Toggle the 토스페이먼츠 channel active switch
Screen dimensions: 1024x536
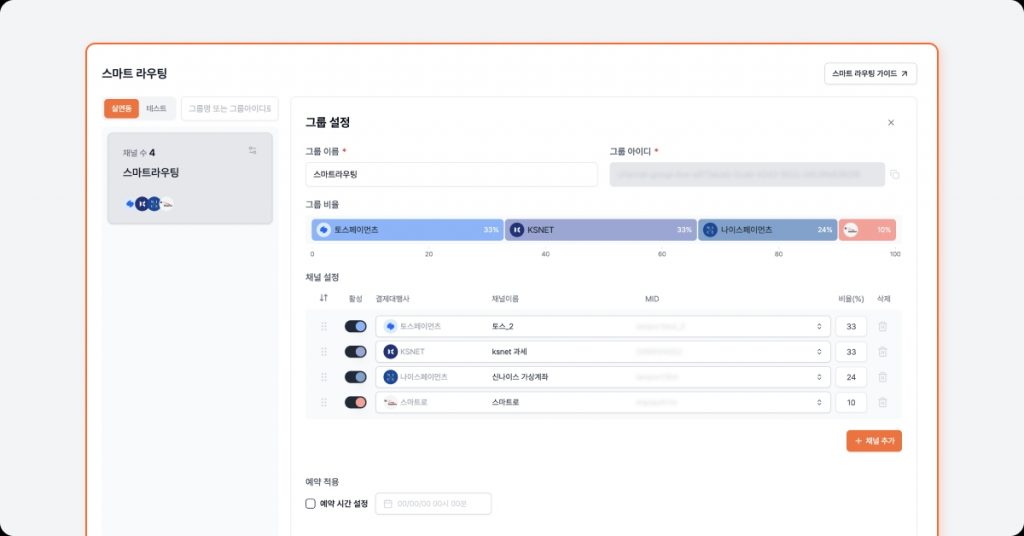coord(355,326)
